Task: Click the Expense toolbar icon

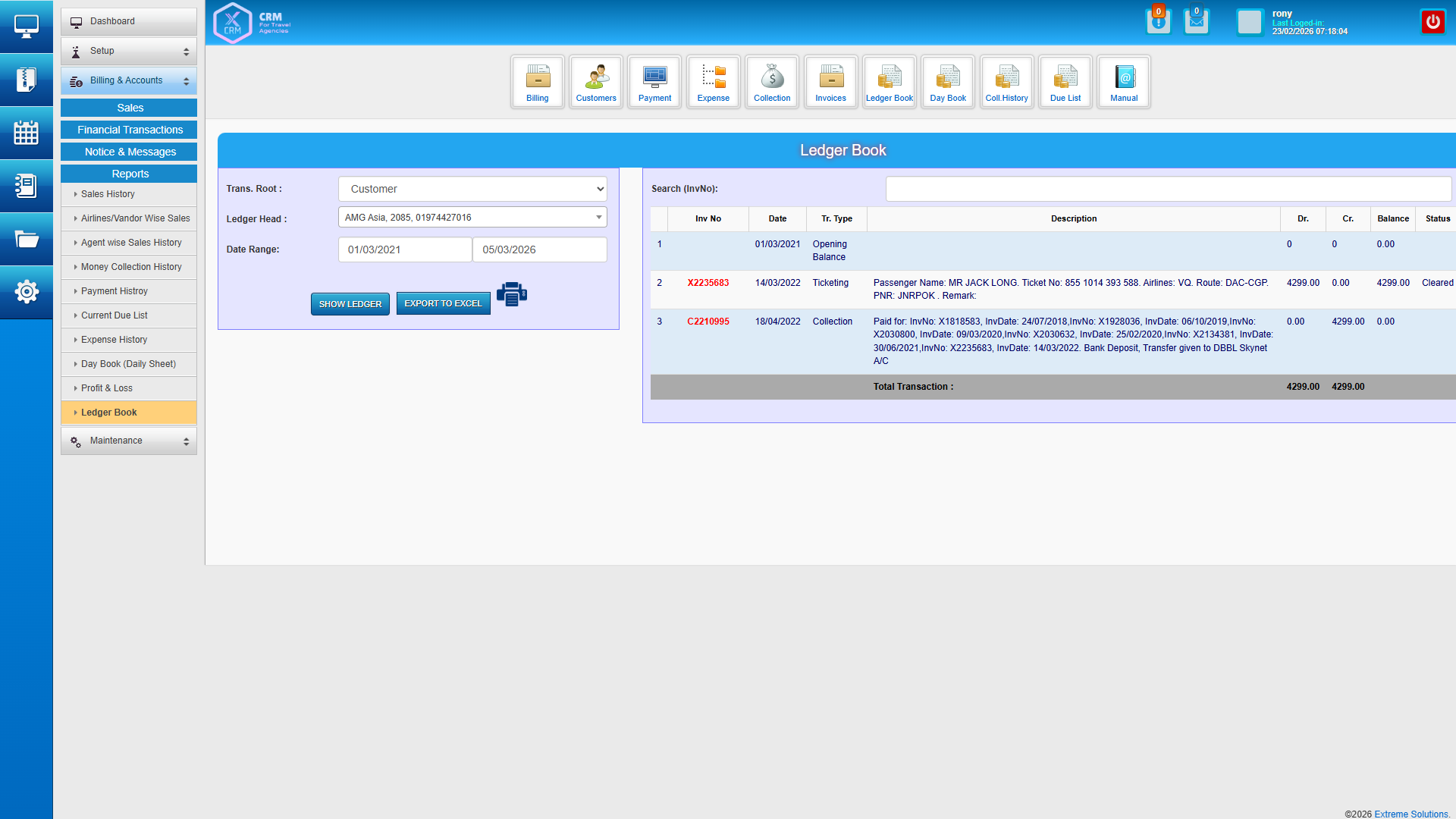Action: [713, 81]
